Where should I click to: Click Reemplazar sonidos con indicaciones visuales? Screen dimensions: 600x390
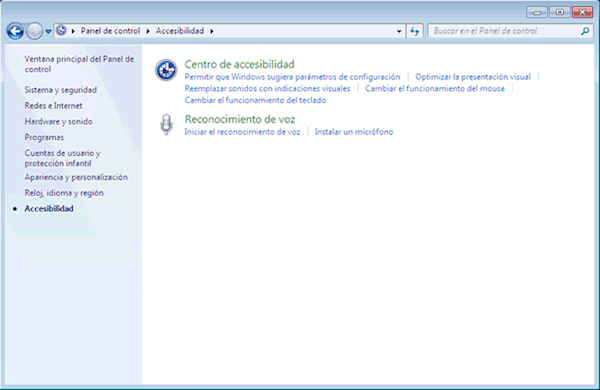[x=267, y=89]
